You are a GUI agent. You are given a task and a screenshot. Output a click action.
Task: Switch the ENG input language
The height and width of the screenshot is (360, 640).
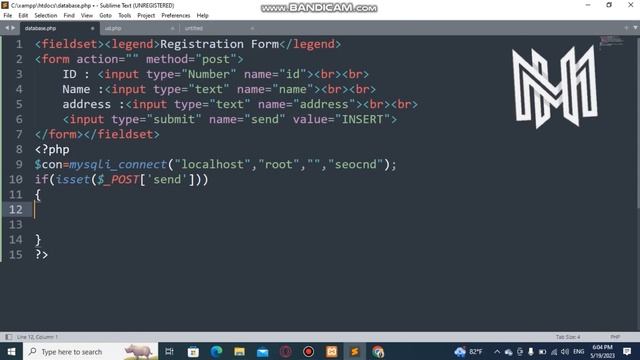point(578,351)
